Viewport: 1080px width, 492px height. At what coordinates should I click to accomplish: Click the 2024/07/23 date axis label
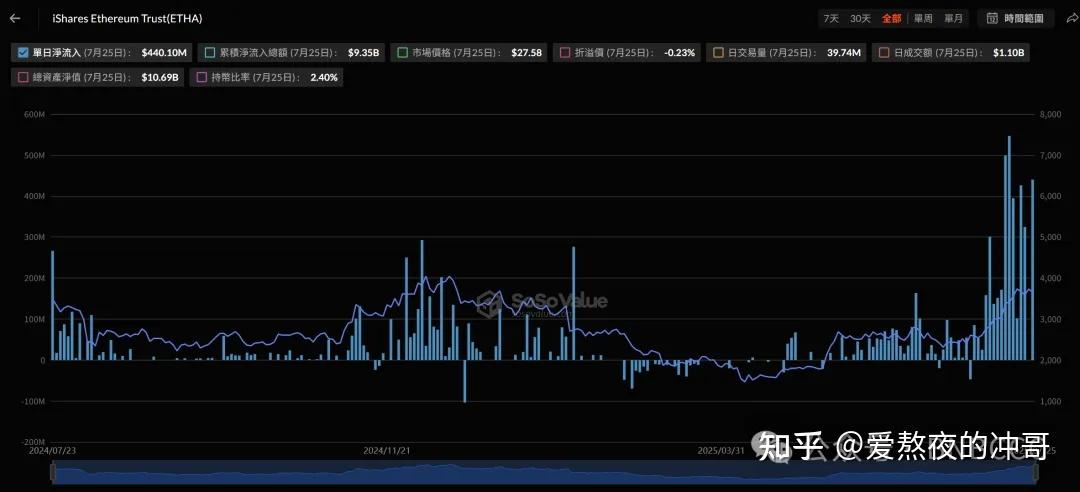tap(52, 451)
